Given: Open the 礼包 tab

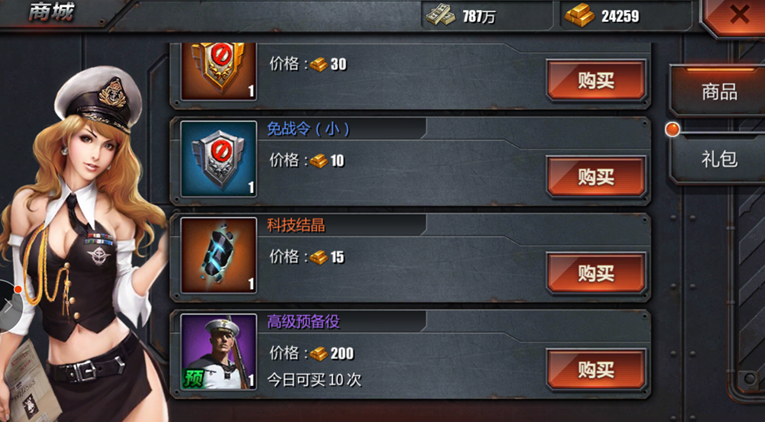Looking at the screenshot, I should point(719,159).
